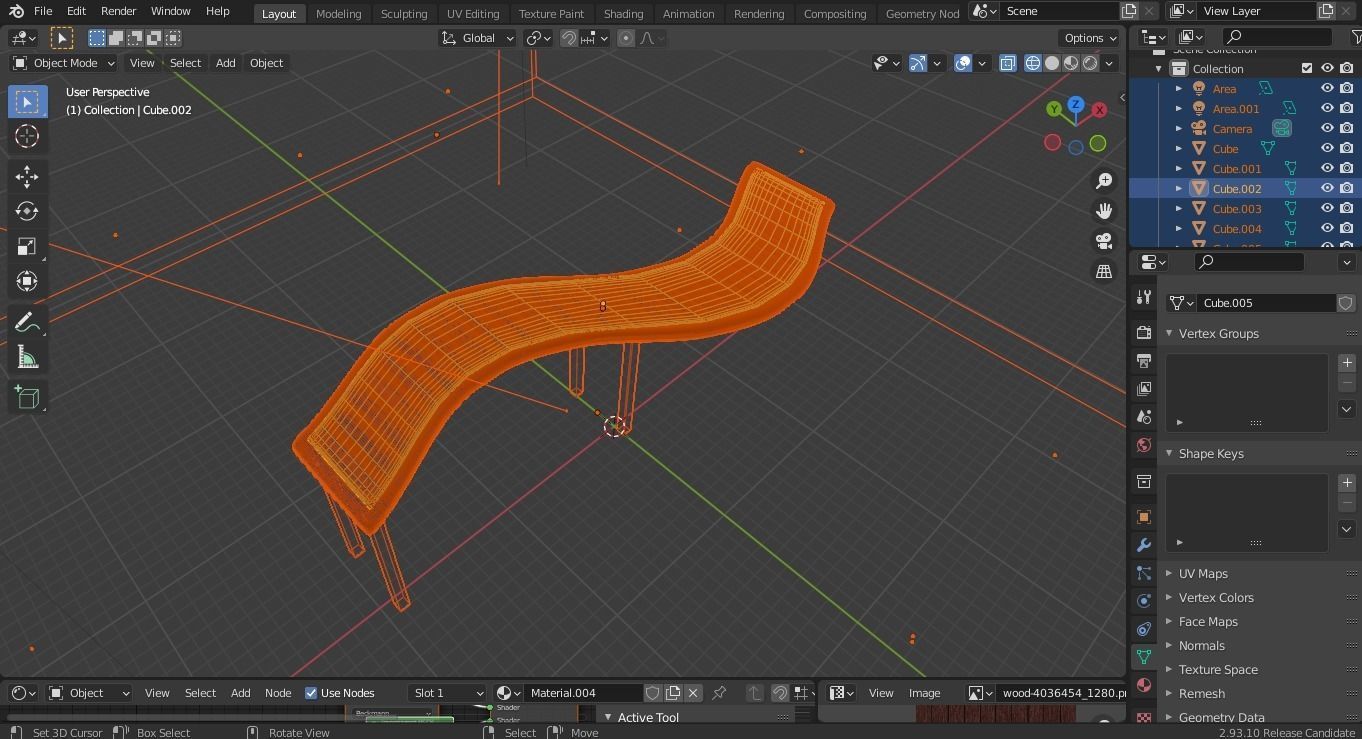The image size is (1362, 739).
Task: Toggle the Use Nodes checkbox
Action: (x=311, y=693)
